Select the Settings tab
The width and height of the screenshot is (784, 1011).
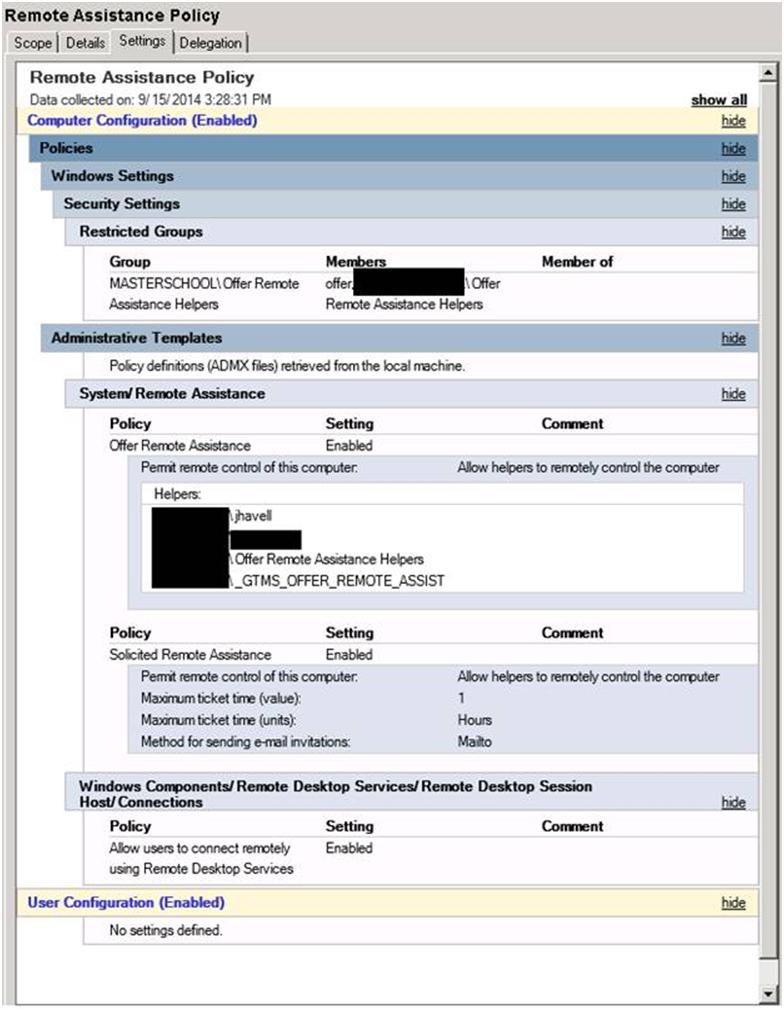pos(142,41)
